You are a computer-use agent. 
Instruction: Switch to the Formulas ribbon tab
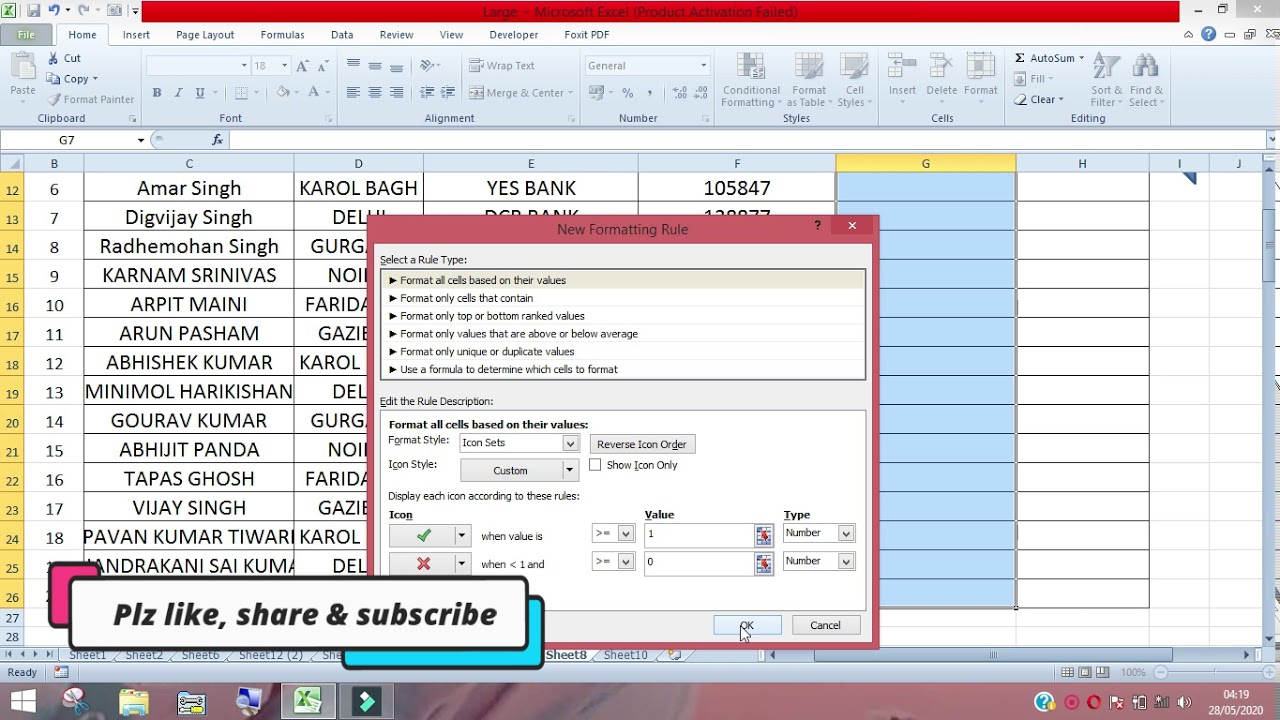click(x=282, y=34)
